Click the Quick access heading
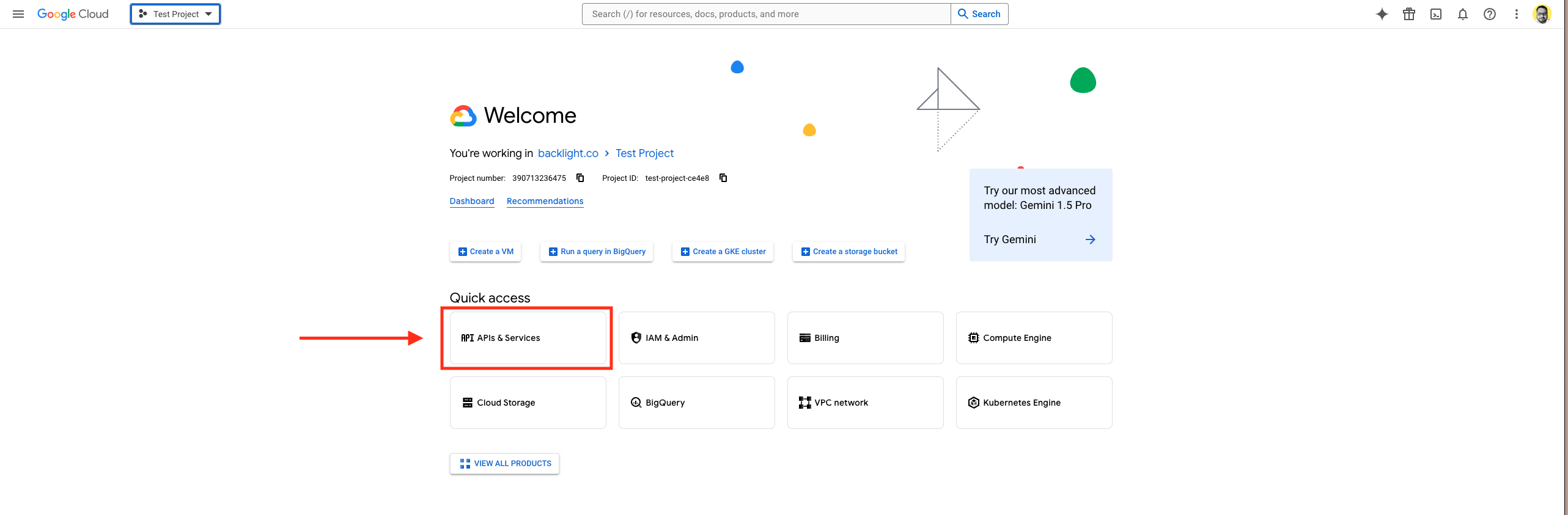 tap(490, 298)
